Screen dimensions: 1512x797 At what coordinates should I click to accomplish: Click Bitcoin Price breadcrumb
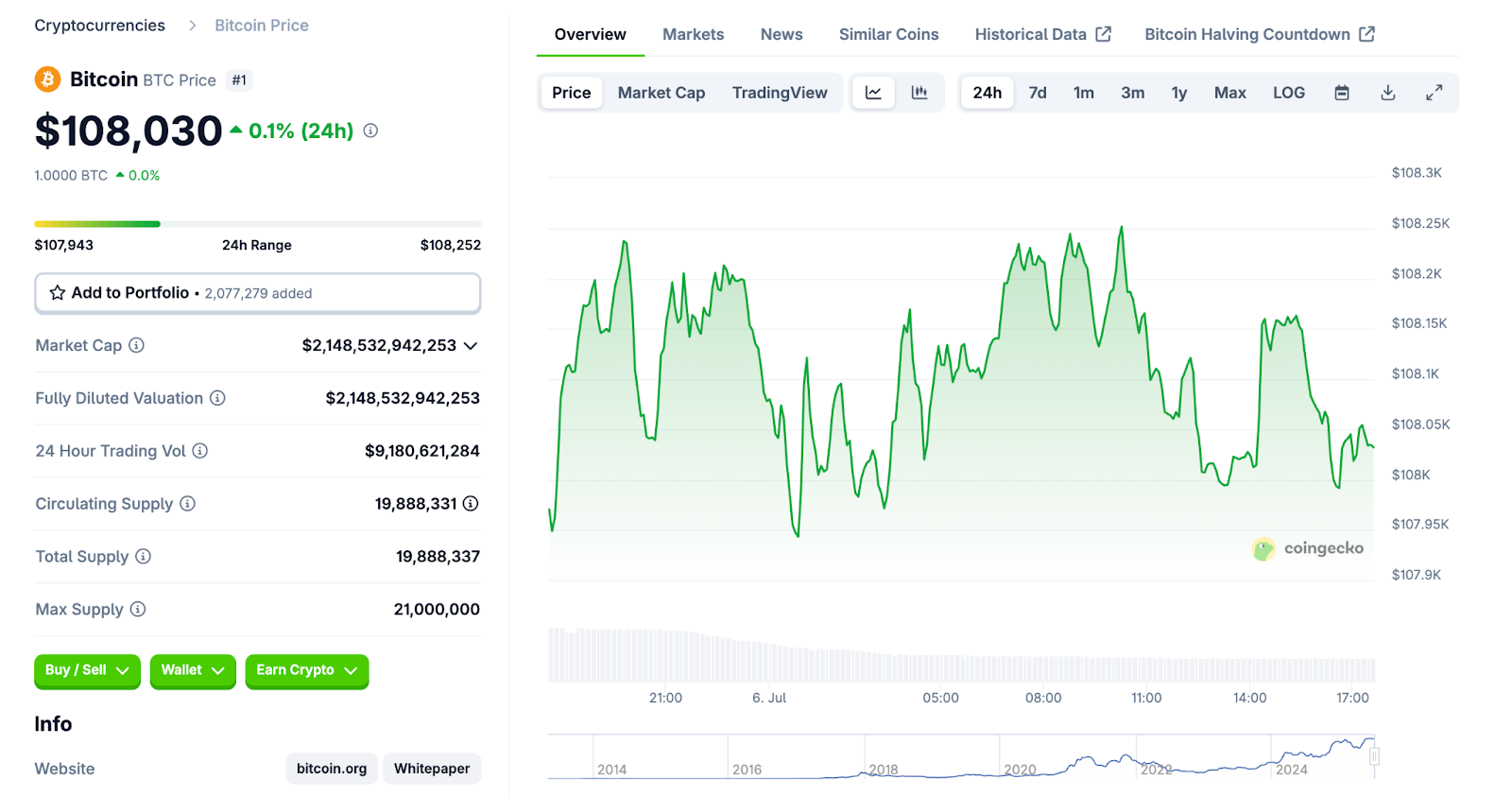(x=262, y=26)
